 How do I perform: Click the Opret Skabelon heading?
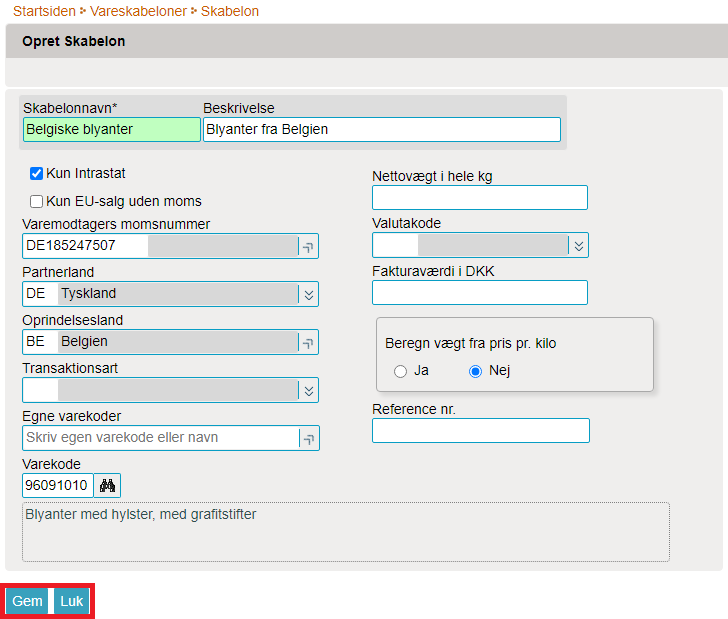pyautogui.click(x=73, y=41)
